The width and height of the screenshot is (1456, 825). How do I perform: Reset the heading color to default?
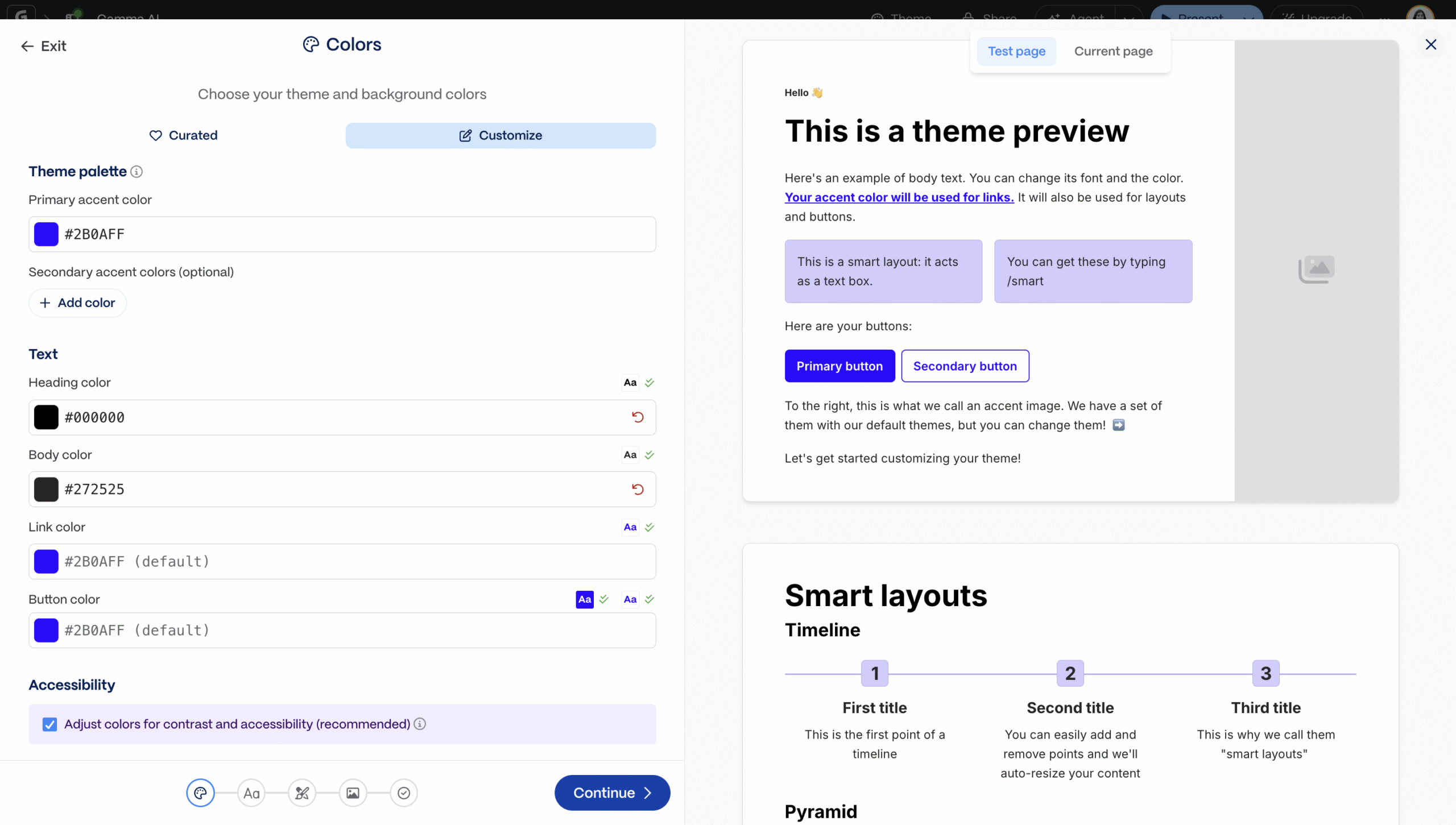pos(638,417)
